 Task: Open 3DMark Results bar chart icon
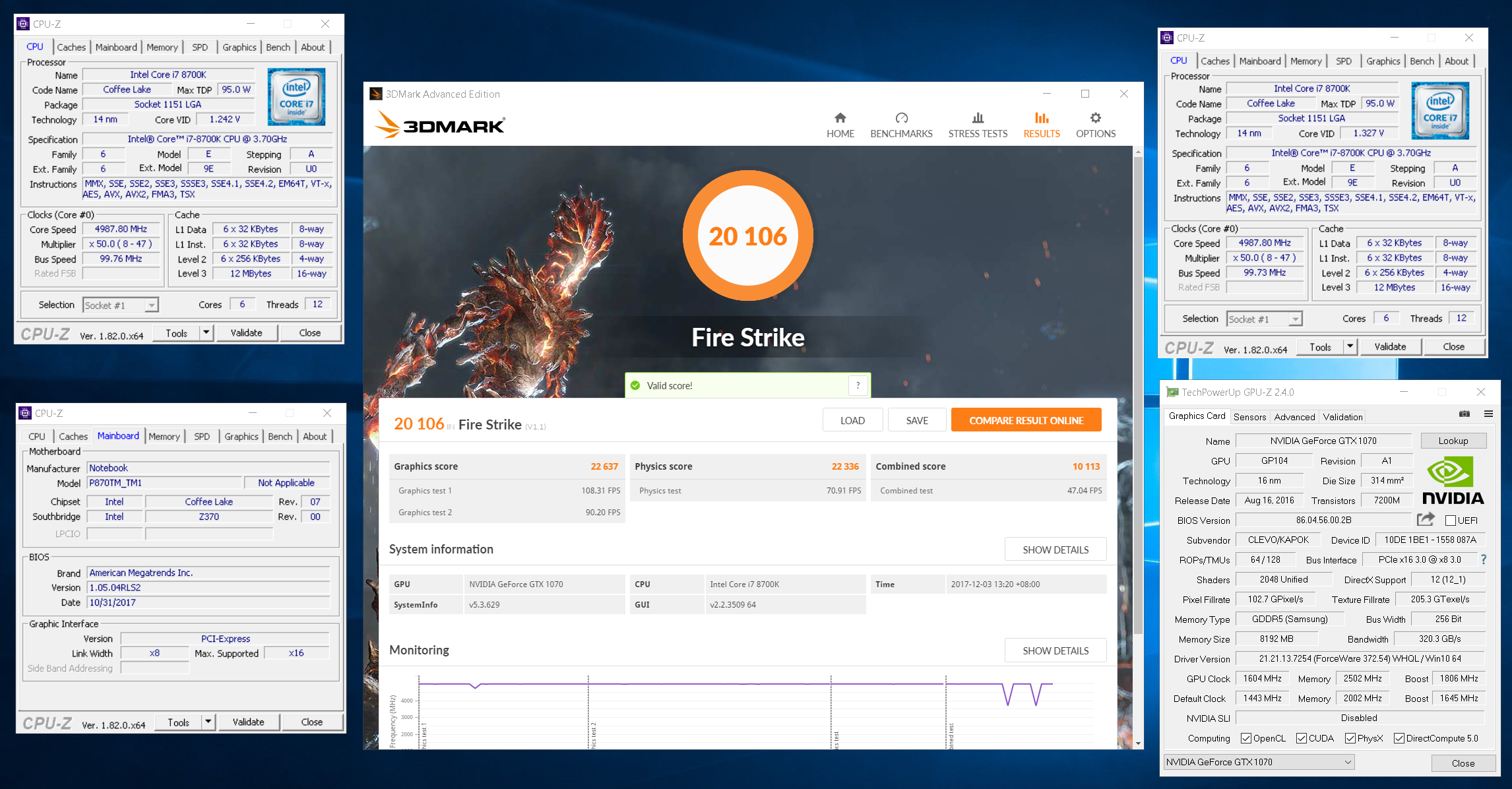coord(1042,117)
